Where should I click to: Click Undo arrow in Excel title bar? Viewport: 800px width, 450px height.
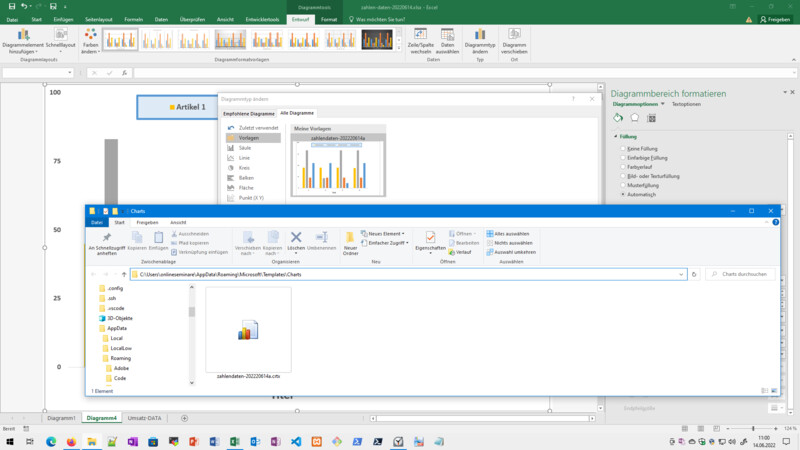[x=23, y=7]
